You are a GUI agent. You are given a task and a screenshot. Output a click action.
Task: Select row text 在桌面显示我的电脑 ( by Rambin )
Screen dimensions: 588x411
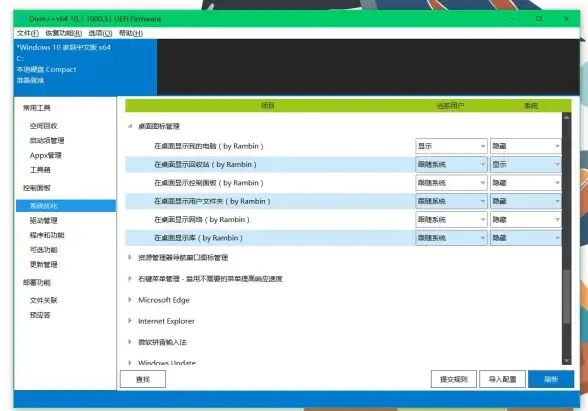click(209, 146)
